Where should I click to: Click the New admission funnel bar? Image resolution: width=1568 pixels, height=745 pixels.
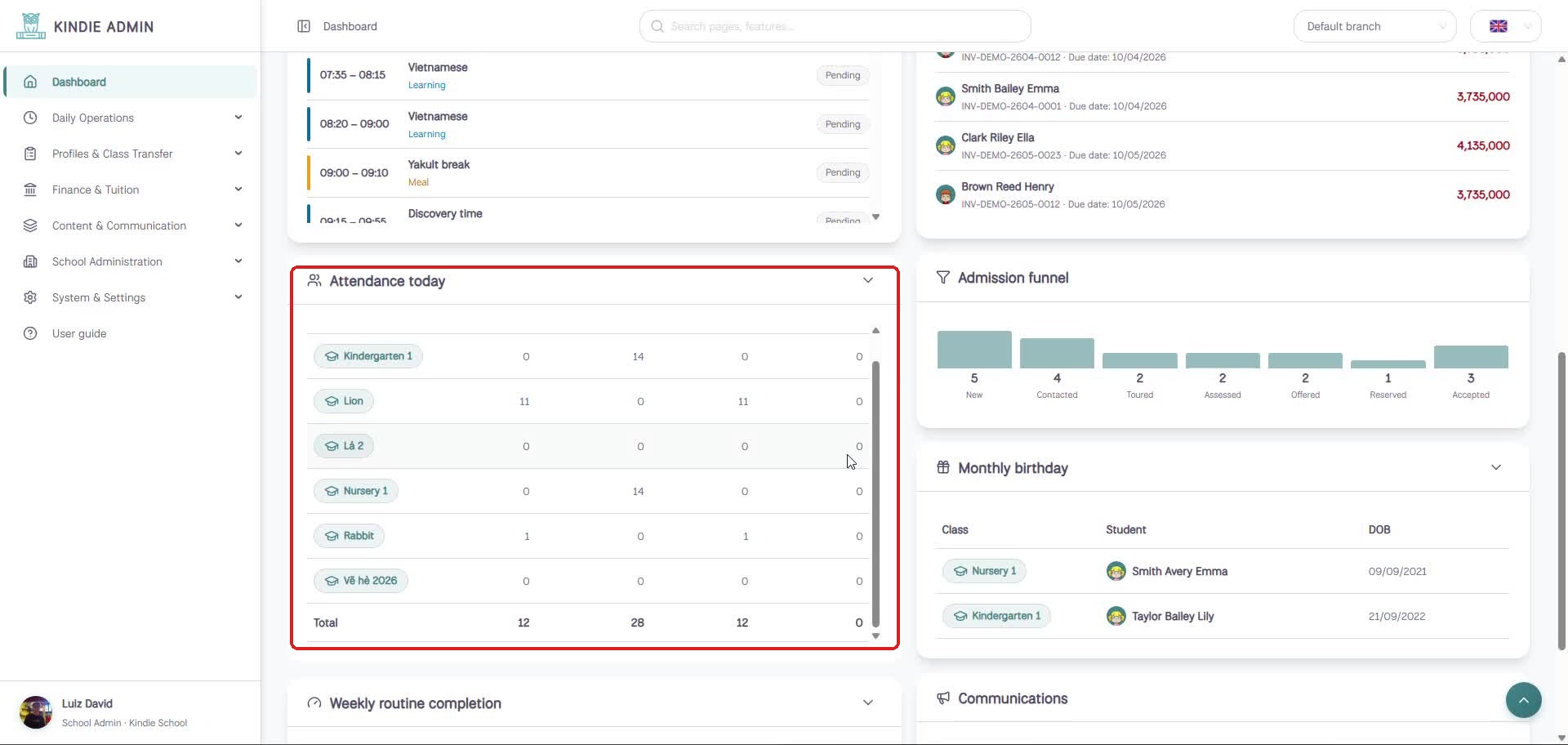coord(974,350)
